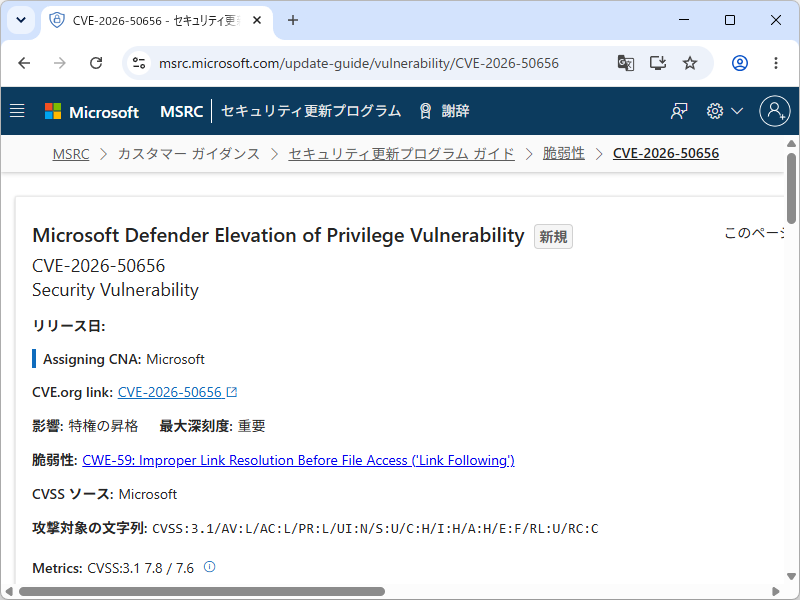The image size is (800, 600).
Task: Click 影響: 特権の昇格 text
Action: click(x=85, y=426)
